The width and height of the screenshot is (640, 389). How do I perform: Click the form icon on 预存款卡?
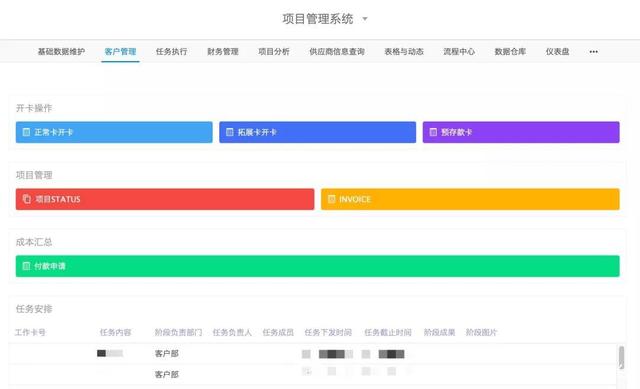(433, 132)
